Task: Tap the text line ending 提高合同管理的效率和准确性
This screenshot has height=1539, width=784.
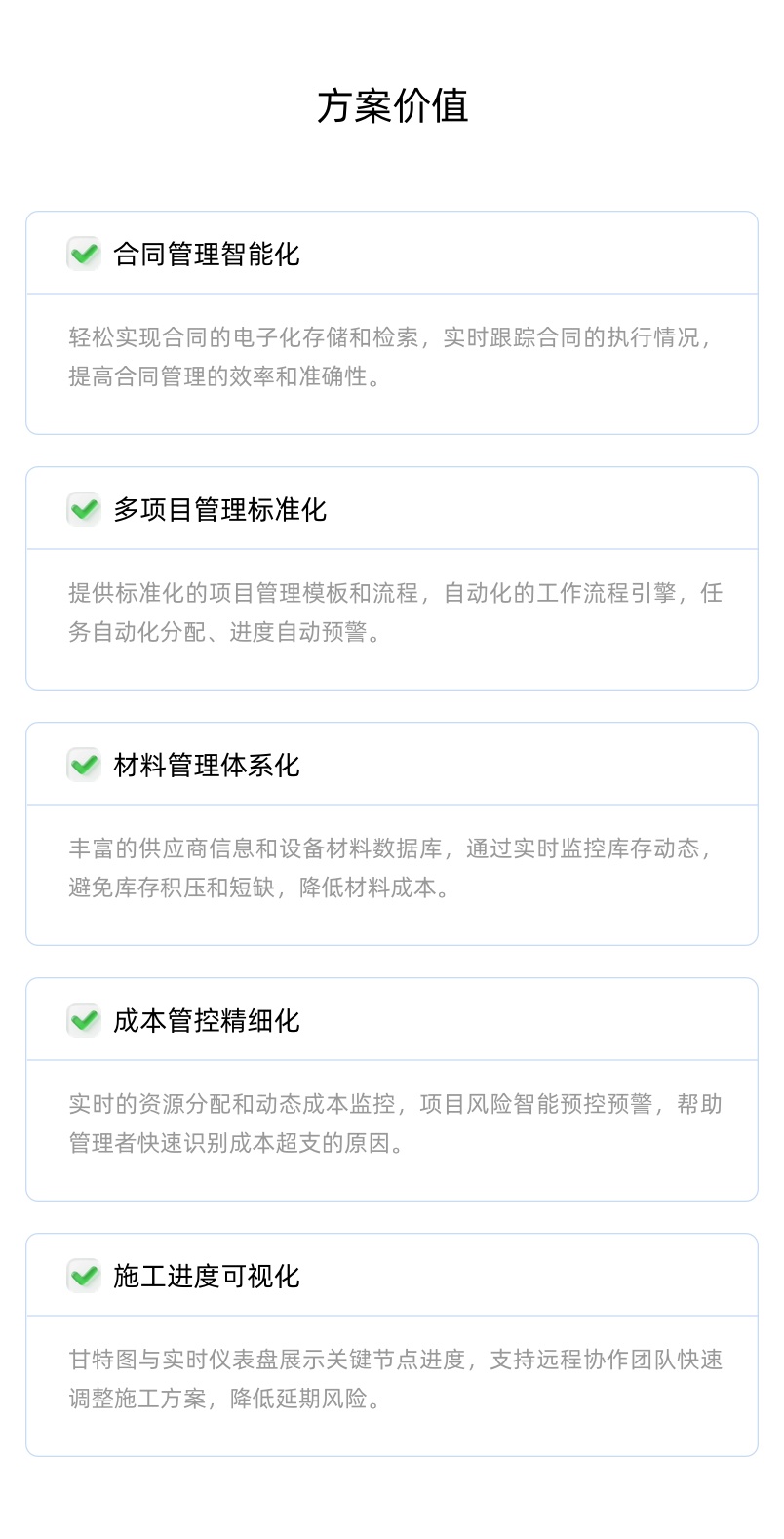Action: point(224,376)
